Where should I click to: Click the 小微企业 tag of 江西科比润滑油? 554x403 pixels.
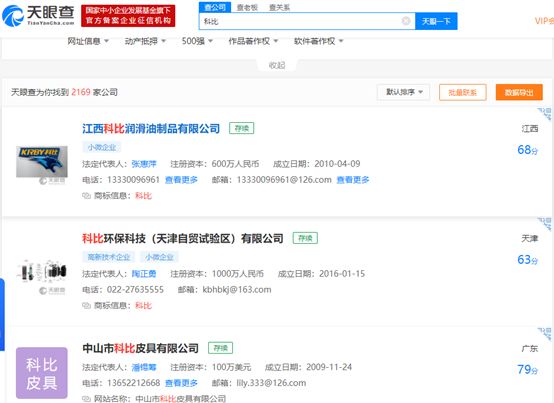(x=102, y=147)
